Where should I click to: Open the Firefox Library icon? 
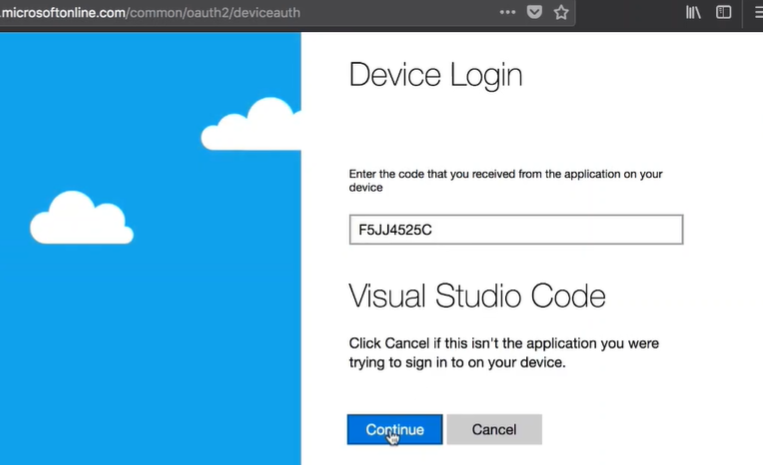pos(693,13)
